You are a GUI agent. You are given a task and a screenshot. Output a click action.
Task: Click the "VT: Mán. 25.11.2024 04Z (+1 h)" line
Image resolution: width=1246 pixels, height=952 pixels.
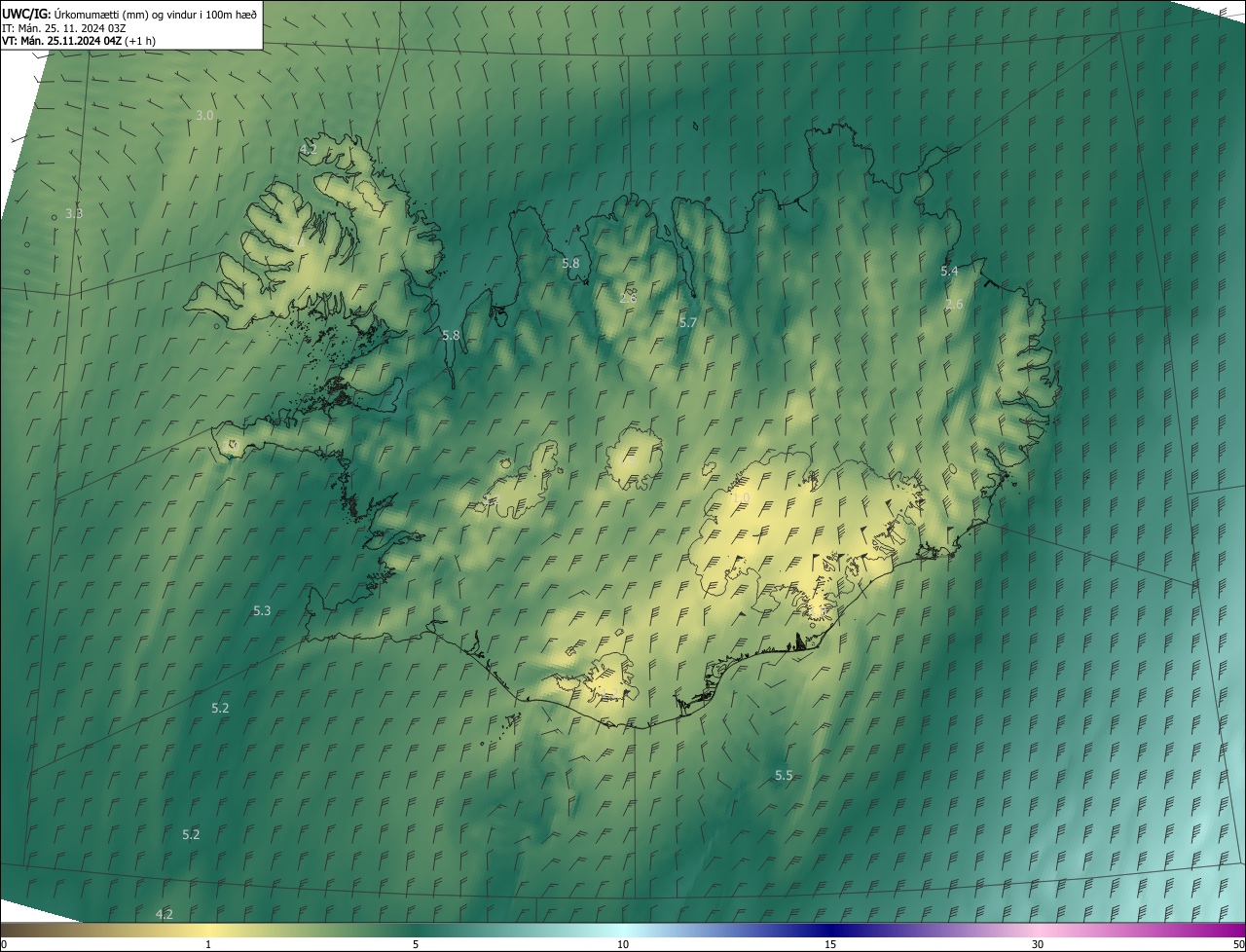pyautogui.click(x=79, y=41)
